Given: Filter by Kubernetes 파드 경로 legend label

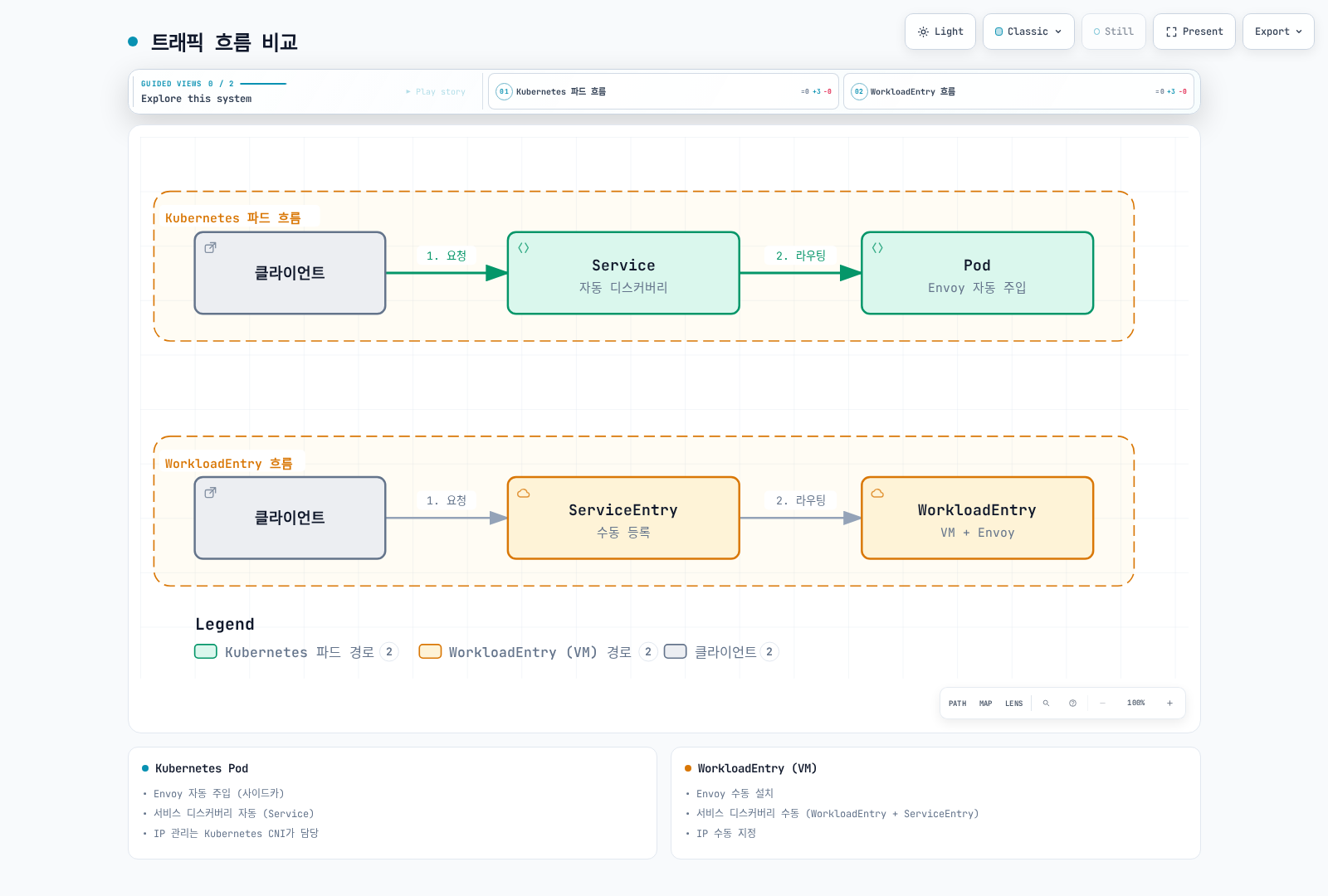Looking at the screenshot, I should (300, 652).
